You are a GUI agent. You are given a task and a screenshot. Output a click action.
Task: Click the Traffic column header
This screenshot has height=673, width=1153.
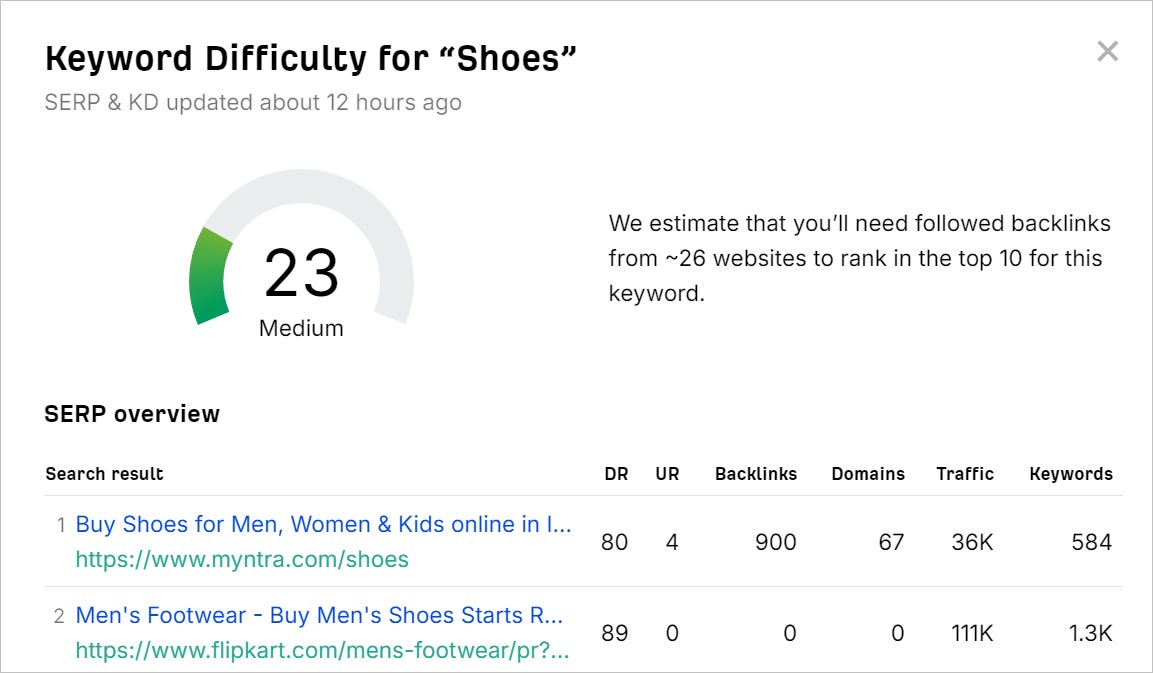(x=964, y=474)
